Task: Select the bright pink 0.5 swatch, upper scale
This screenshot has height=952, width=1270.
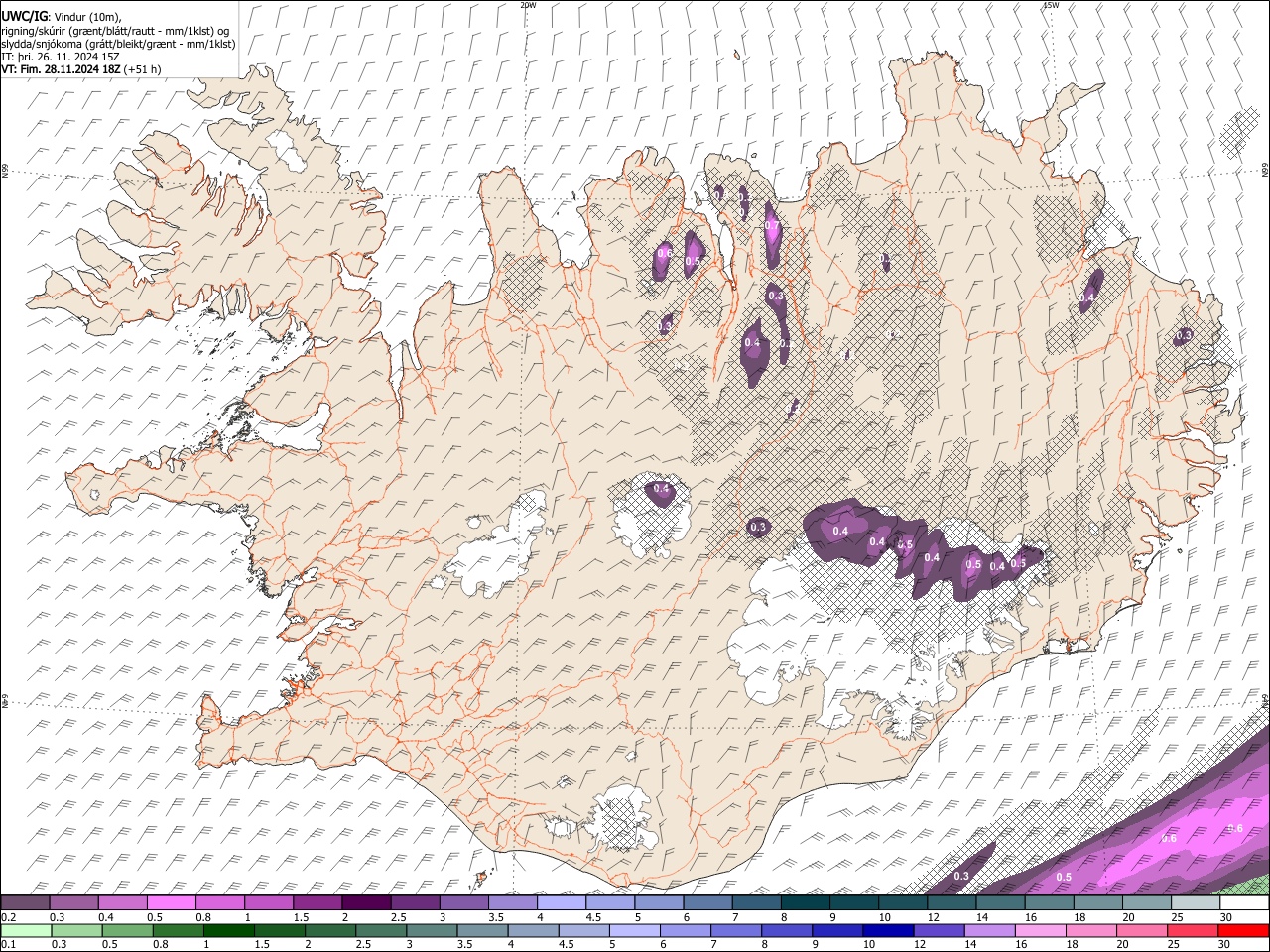Action: pos(171,903)
